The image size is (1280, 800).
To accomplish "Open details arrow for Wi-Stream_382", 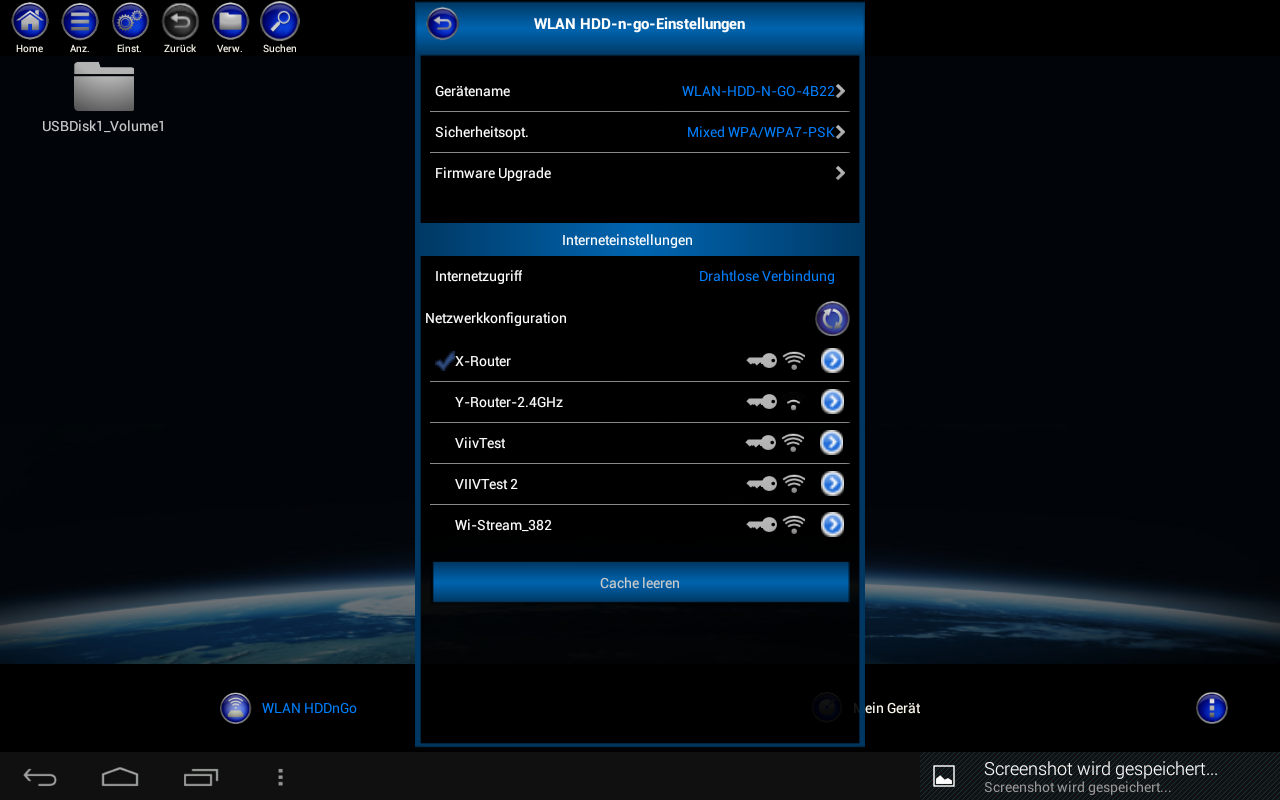I will click(832, 525).
